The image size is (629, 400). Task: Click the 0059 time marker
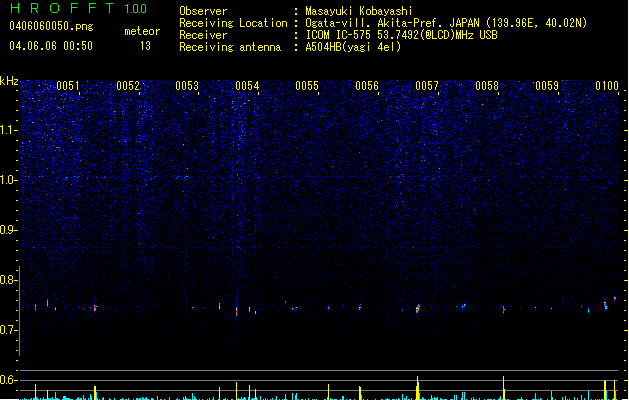547,85
